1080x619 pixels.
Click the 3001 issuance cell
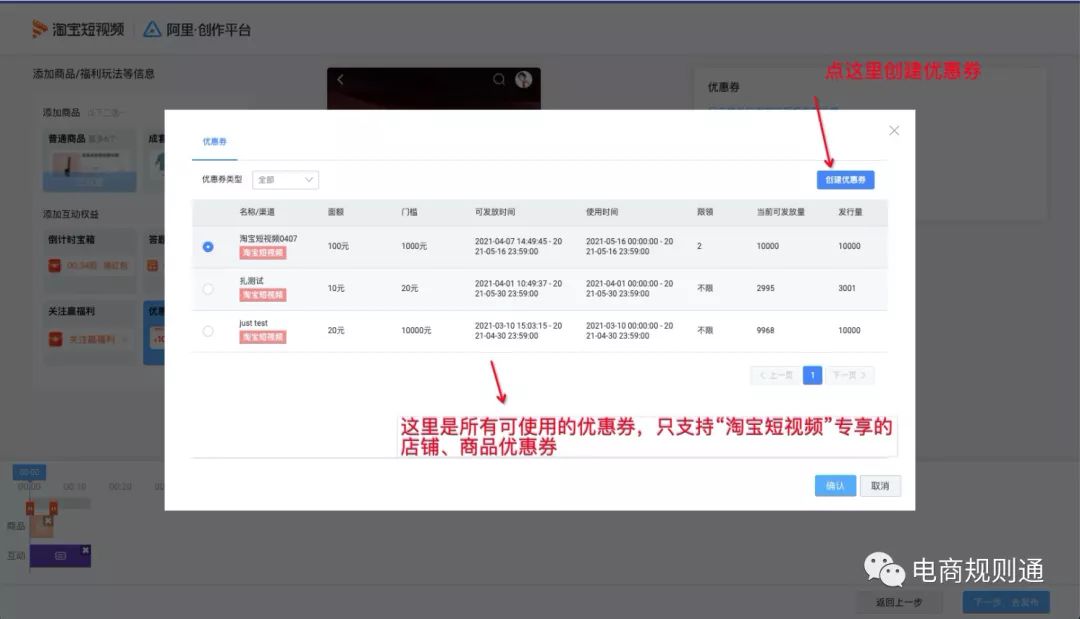tap(847, 288)
